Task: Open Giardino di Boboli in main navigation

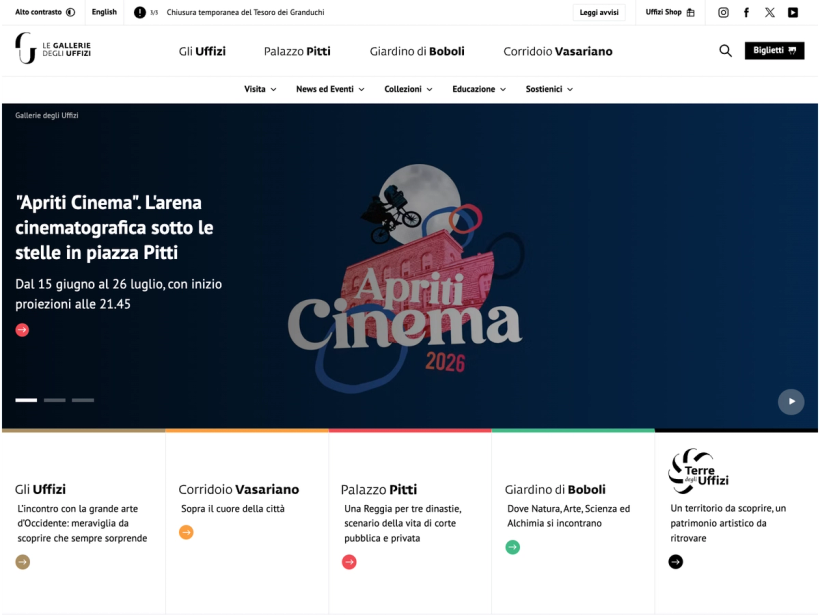Action: (x=417, y=51)
